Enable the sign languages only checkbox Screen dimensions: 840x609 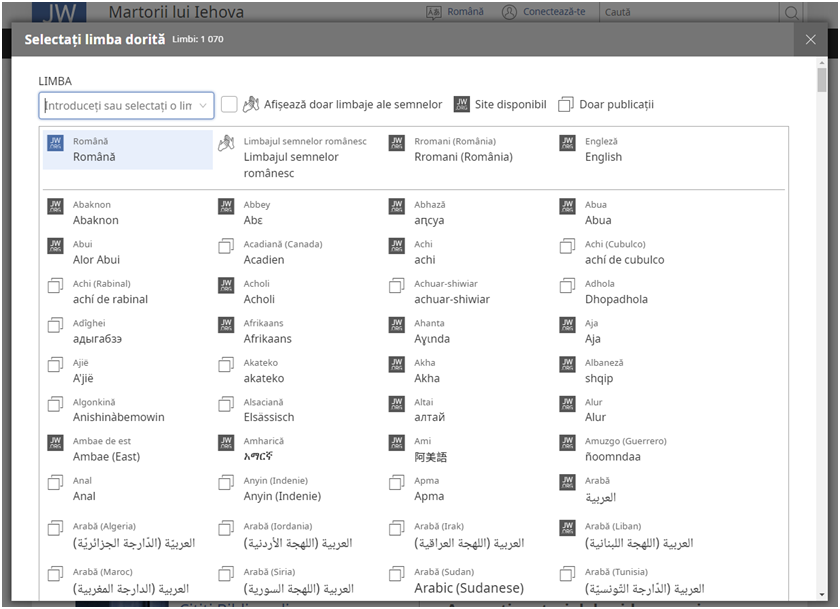tap(229, 104)
